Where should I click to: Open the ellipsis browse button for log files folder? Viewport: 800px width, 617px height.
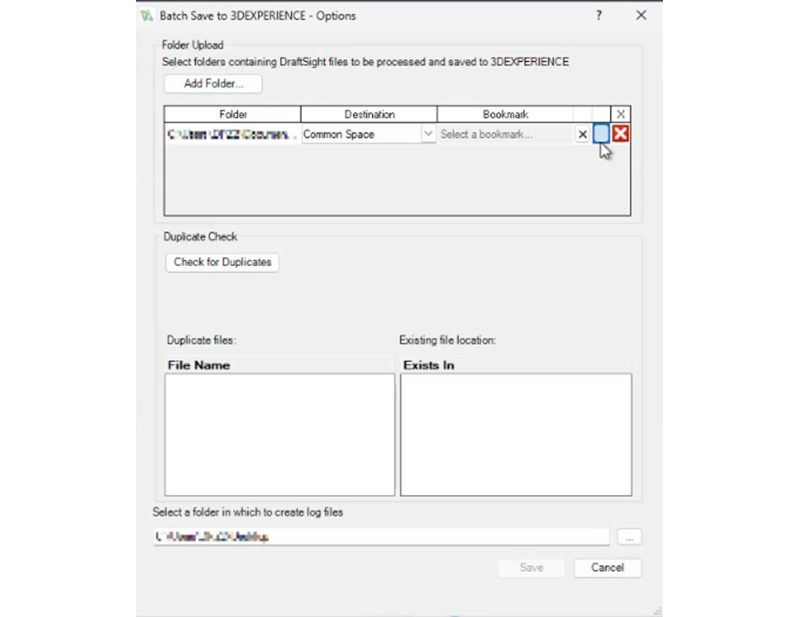629,536
